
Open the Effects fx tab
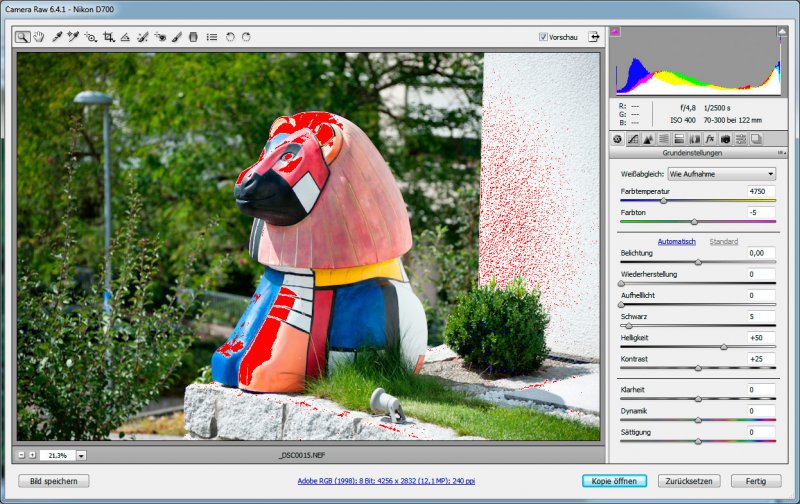710,139
